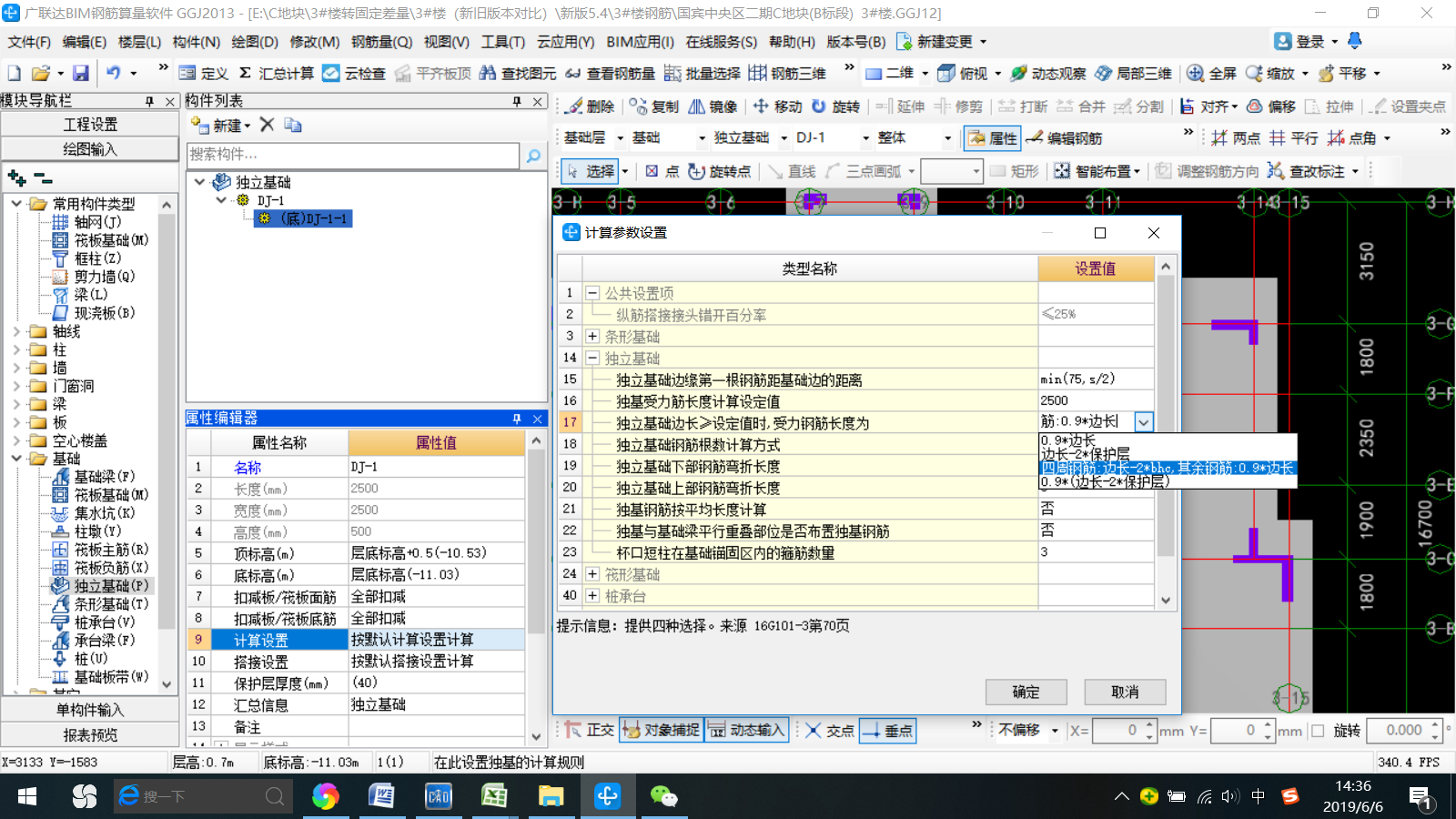Save the project with the disk icon

81,73
